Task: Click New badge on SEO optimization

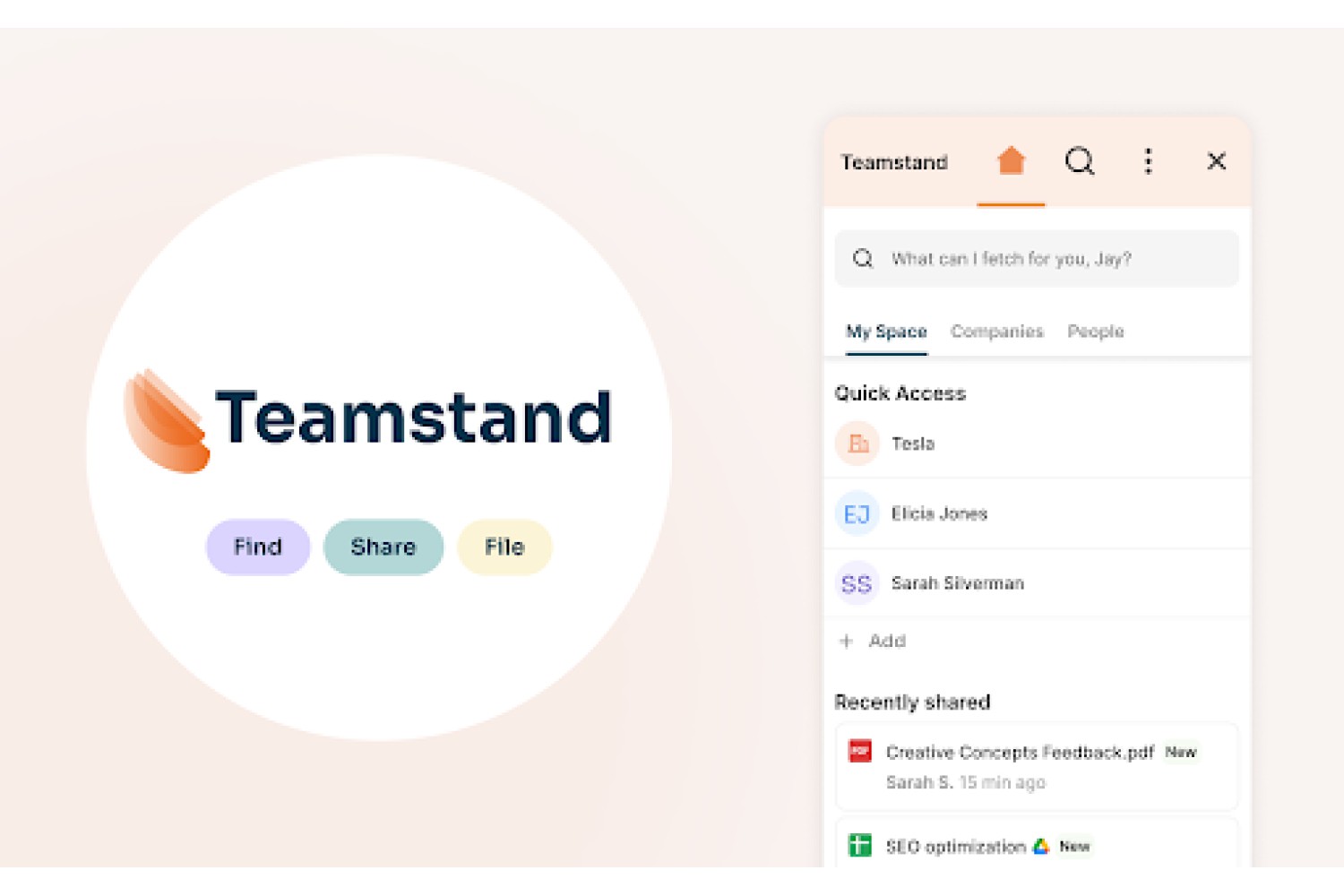Action: pyautogui.click(x=1074, y=846)
